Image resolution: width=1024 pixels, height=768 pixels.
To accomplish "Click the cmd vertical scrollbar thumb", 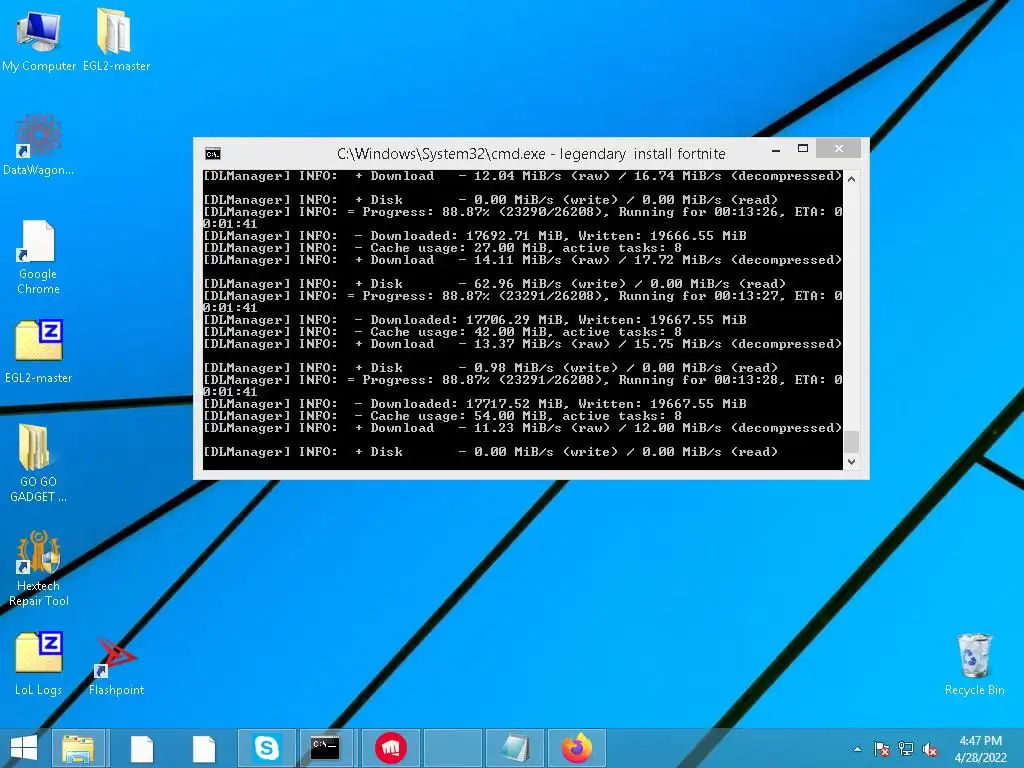I will click(x=851, y=441).
